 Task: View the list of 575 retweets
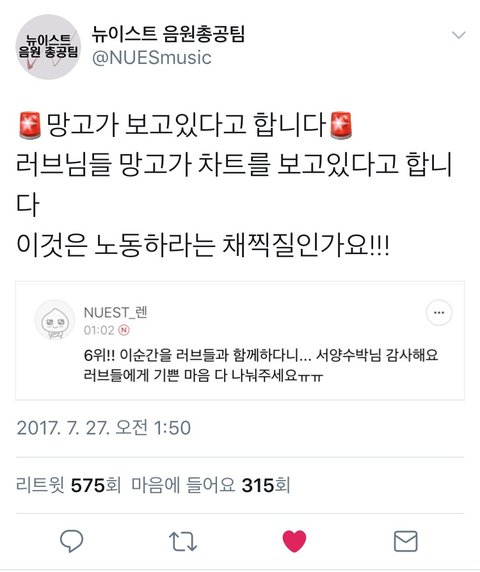[68, 486]
